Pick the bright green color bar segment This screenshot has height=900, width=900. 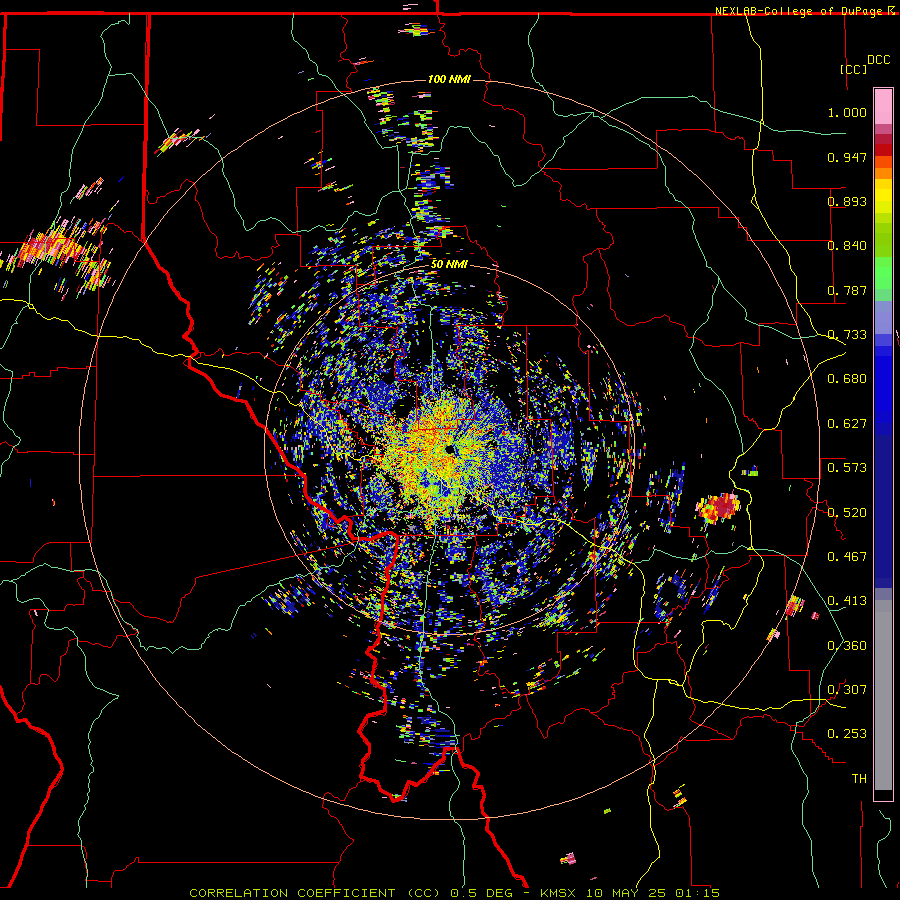pos(883,273)
